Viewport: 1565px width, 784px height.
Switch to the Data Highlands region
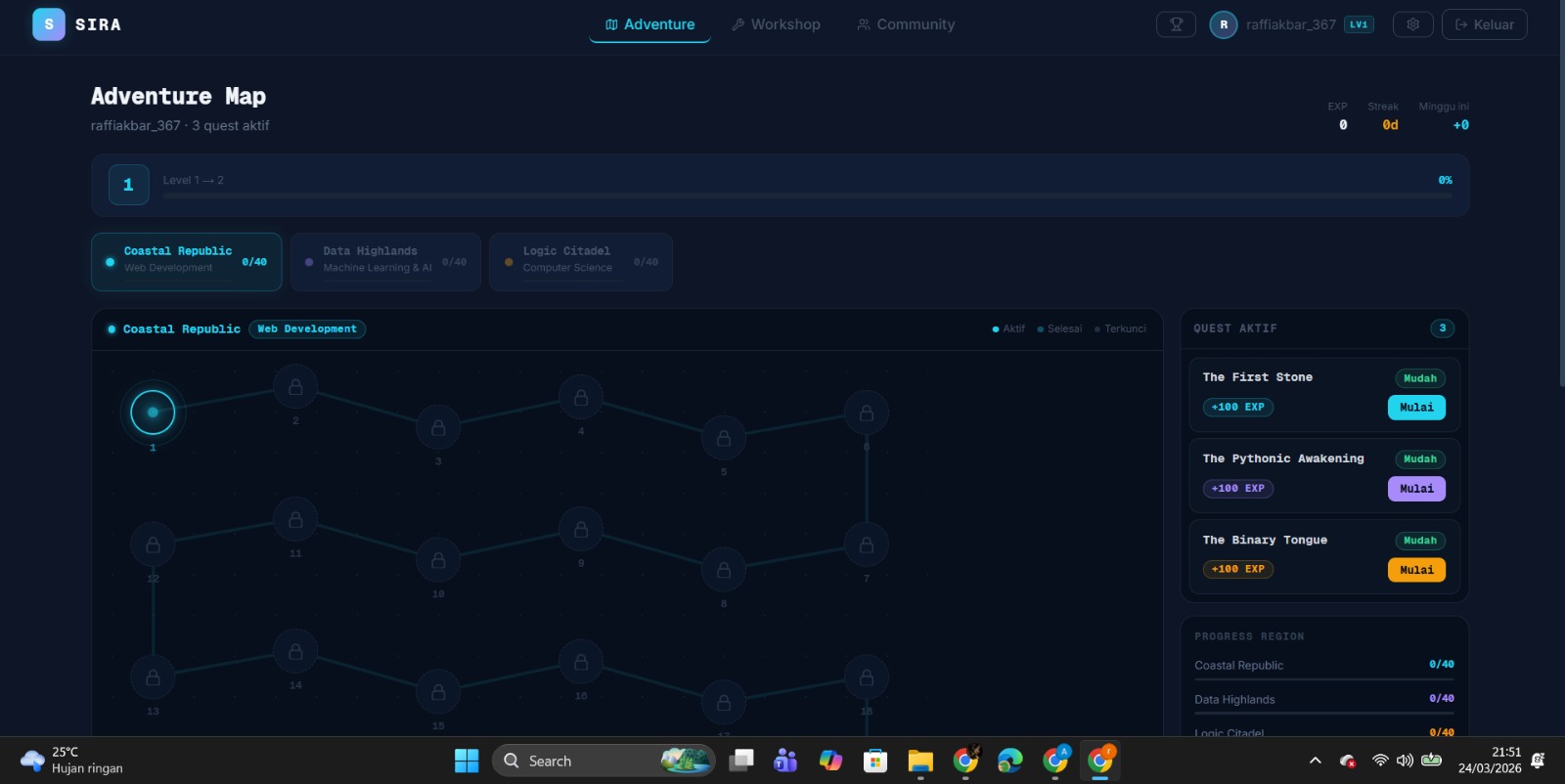385,261
